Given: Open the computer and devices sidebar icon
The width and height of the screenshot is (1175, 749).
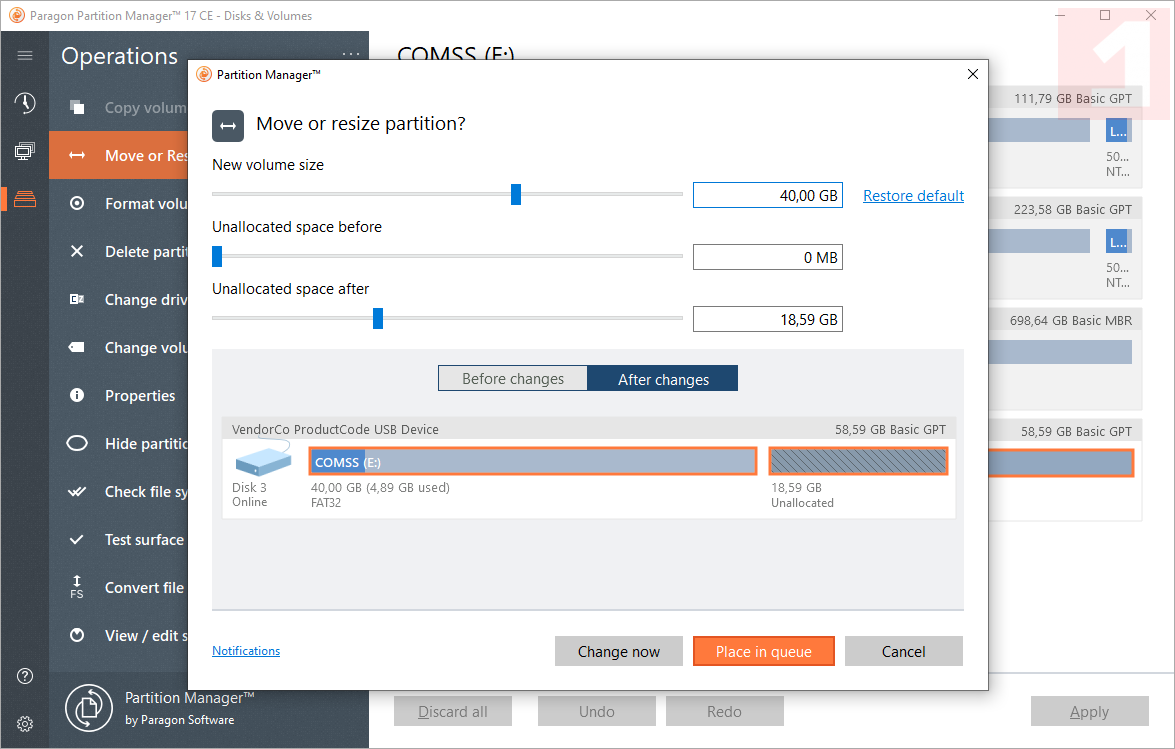Looking at the screenshot, I should [25, 151].
